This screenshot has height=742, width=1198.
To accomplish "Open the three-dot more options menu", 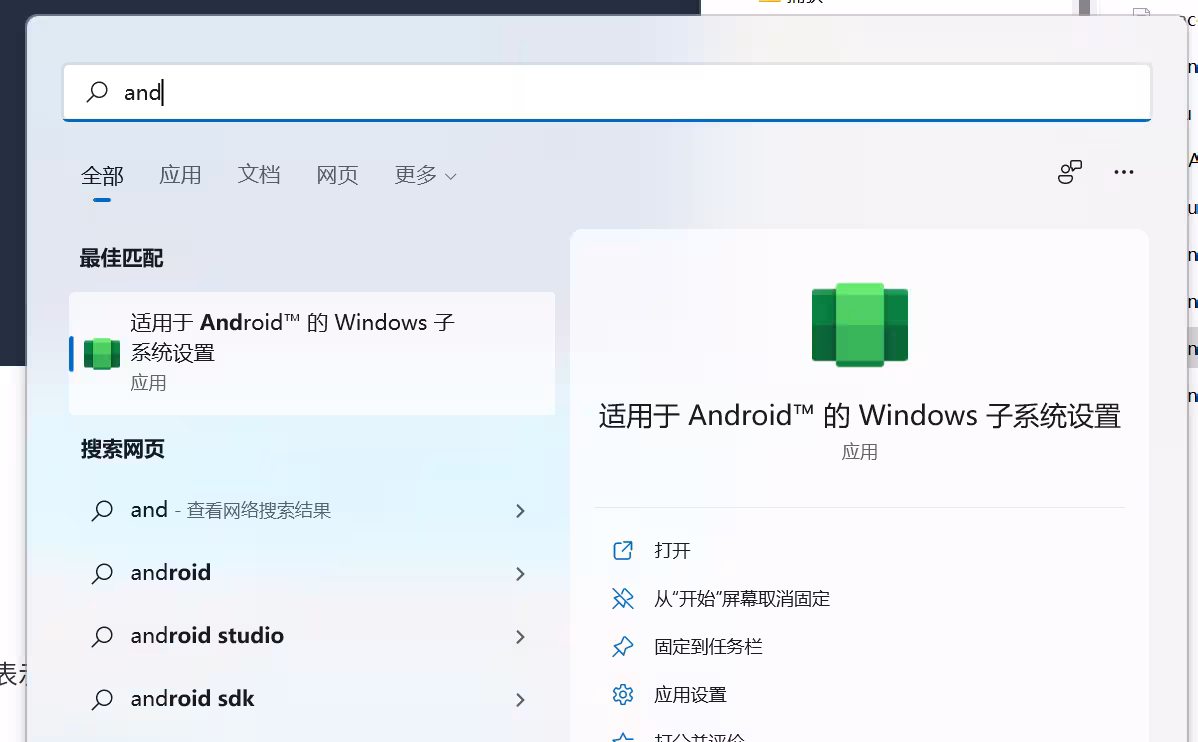I will pos(1124,172).
